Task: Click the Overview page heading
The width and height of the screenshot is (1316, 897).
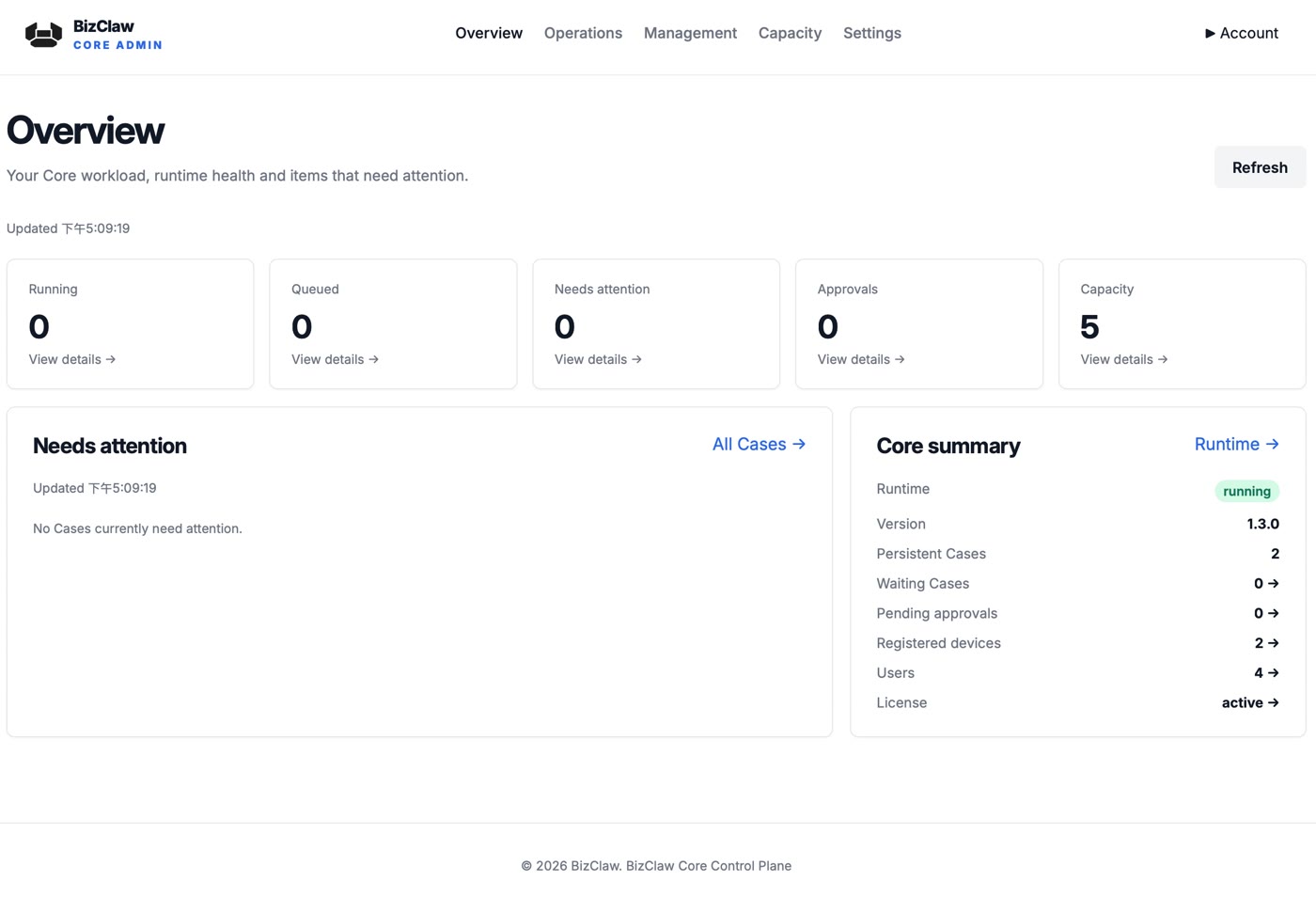Action: click(86, 131)
